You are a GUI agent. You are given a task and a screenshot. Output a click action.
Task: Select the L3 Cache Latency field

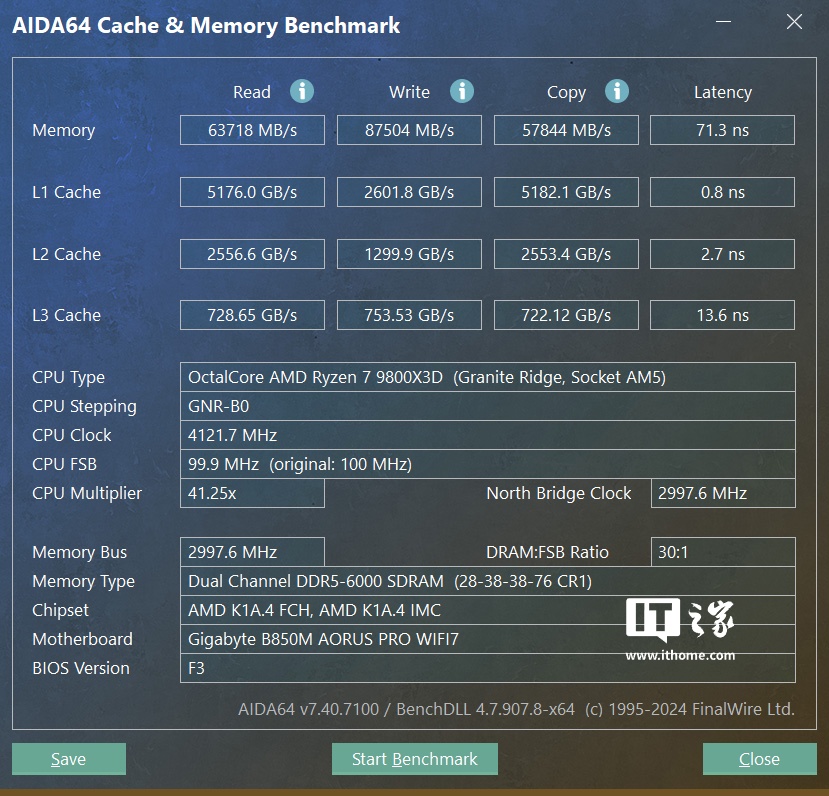click(722, 315)
